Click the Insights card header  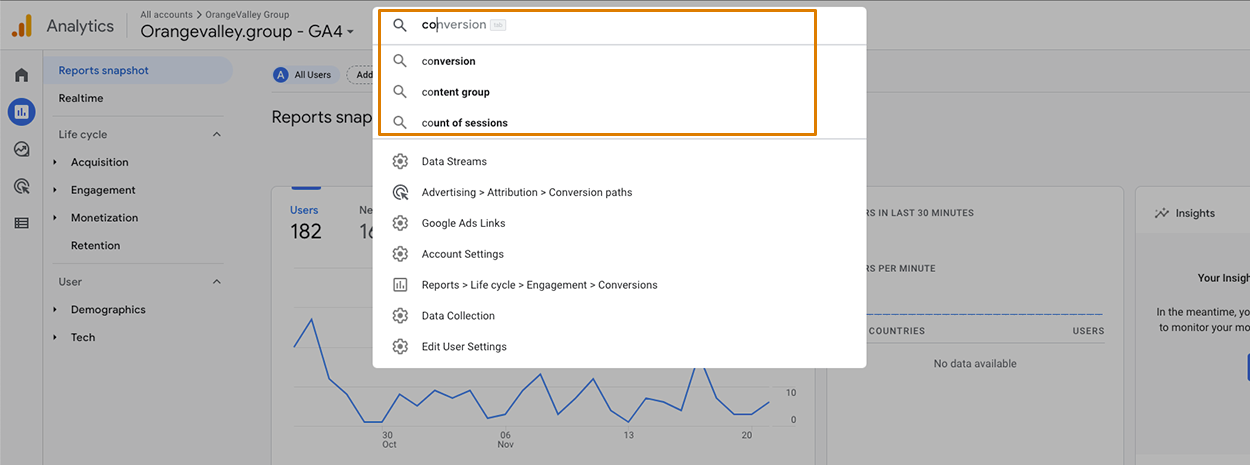[x=1195, y=213]
